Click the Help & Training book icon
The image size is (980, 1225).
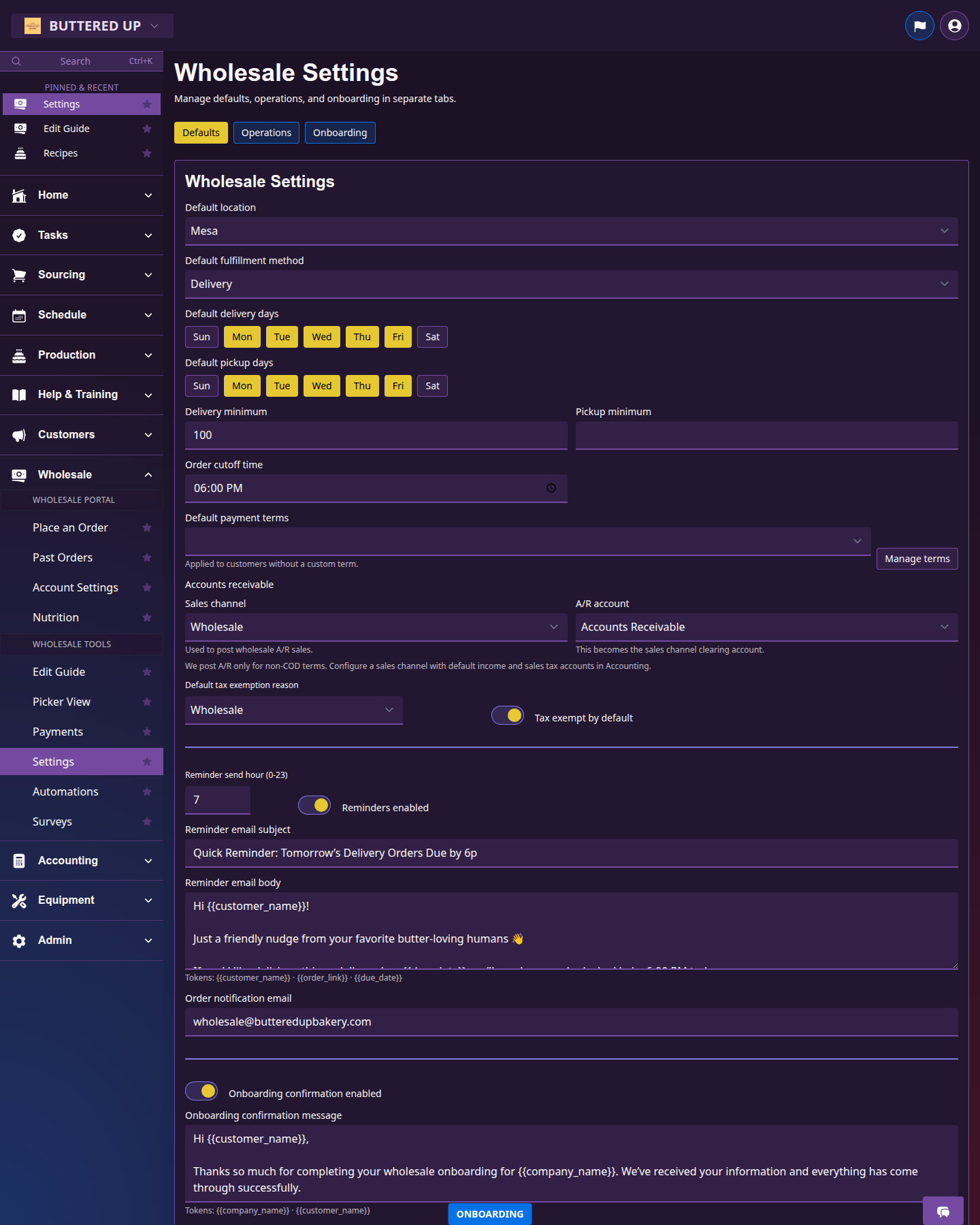click(19, 395)
